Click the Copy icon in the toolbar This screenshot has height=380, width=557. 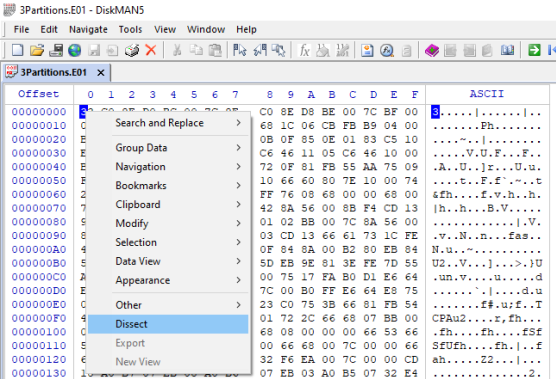tap(196, 50)
